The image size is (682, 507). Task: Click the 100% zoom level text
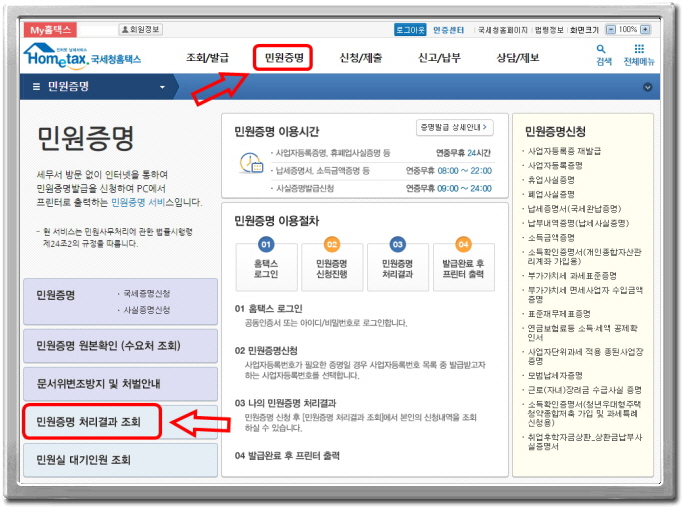[x=628, y=30]
